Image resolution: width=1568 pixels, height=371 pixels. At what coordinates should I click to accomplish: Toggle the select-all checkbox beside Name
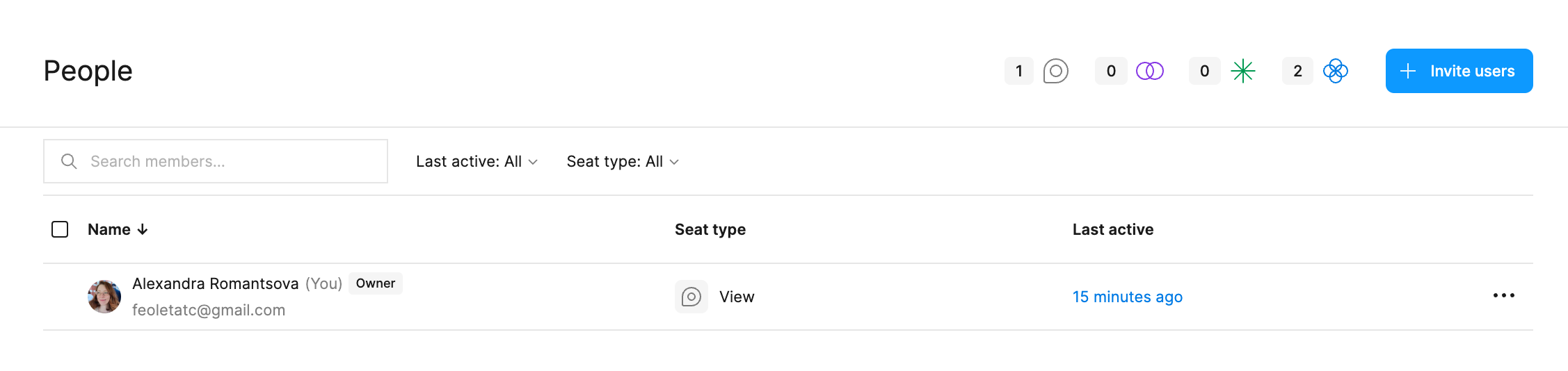coord(60,229)
